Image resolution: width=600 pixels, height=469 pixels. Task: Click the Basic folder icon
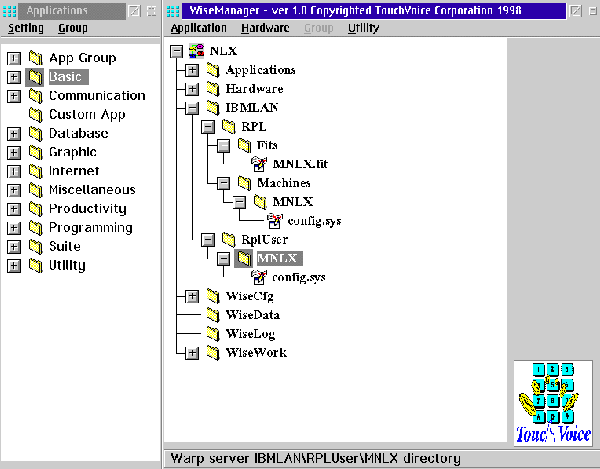coord(35,77)
